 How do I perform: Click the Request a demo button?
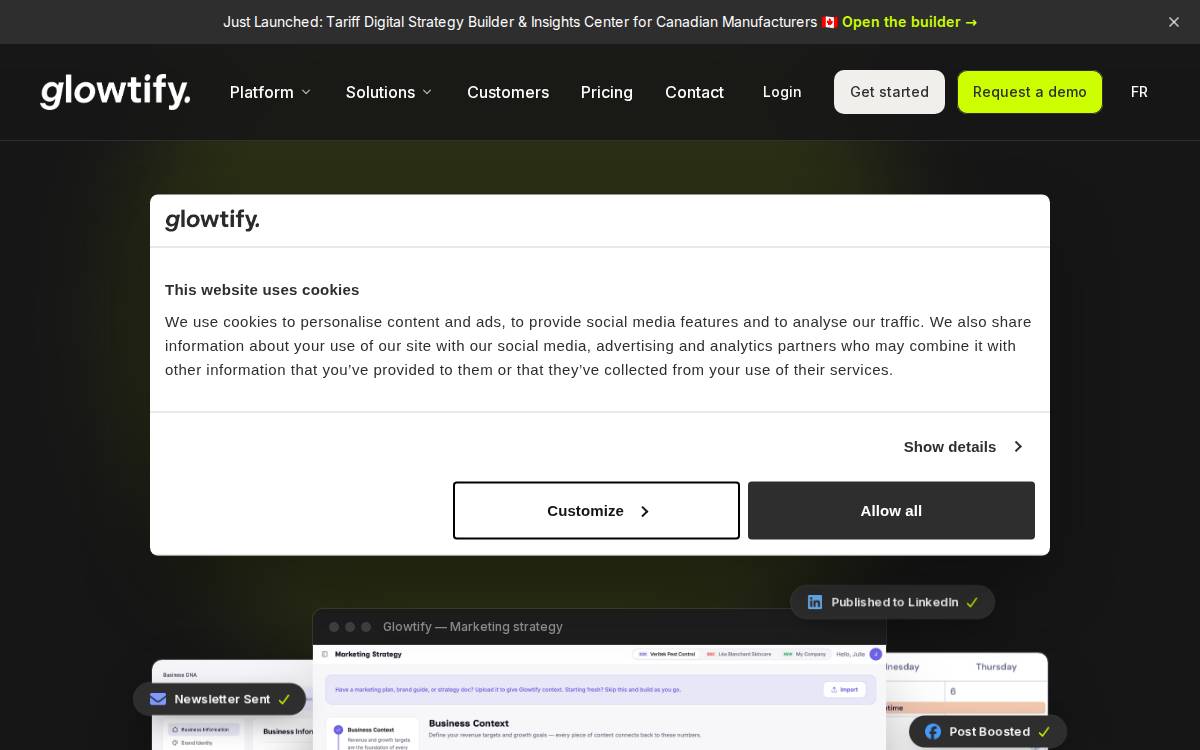[x=1030, y=92]
